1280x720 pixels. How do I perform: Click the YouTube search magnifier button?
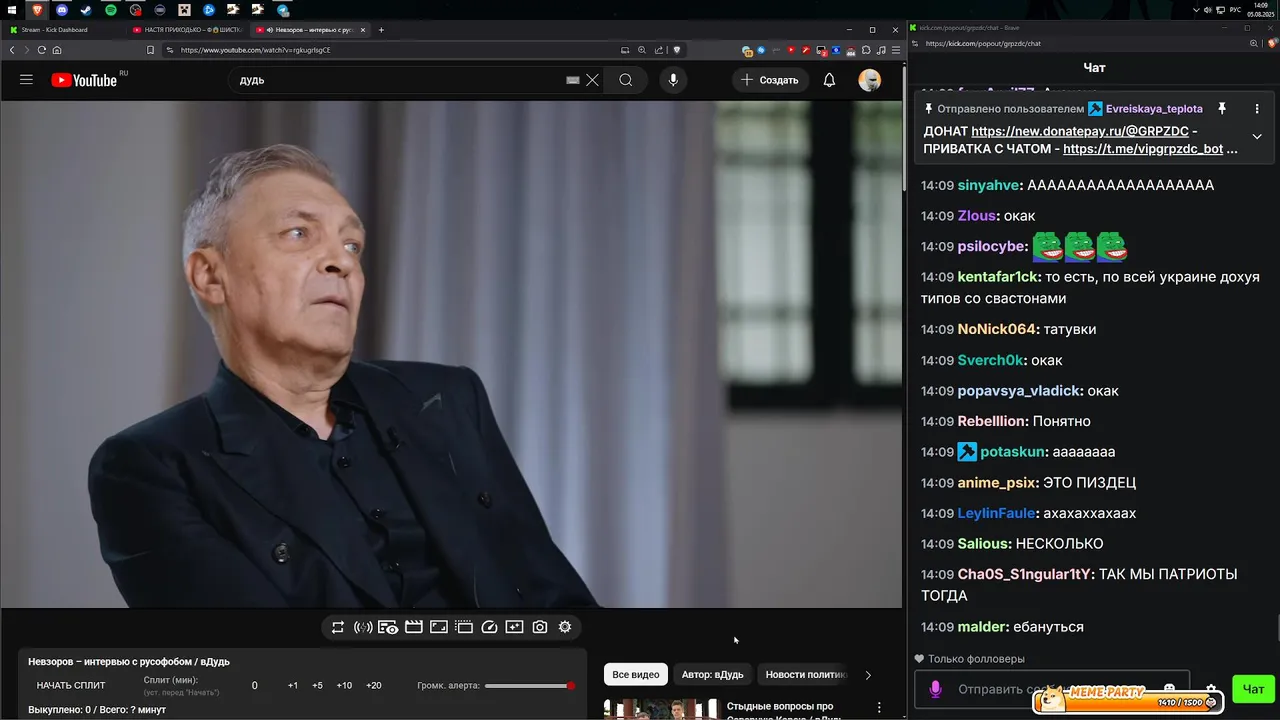625,80
